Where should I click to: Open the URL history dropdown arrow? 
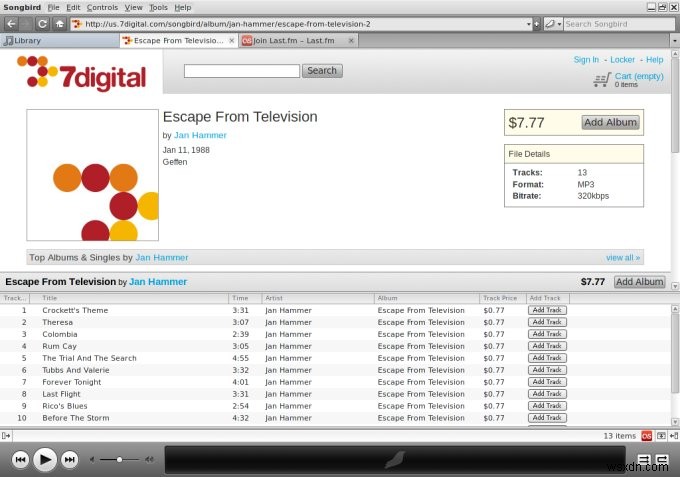(528, 24)
